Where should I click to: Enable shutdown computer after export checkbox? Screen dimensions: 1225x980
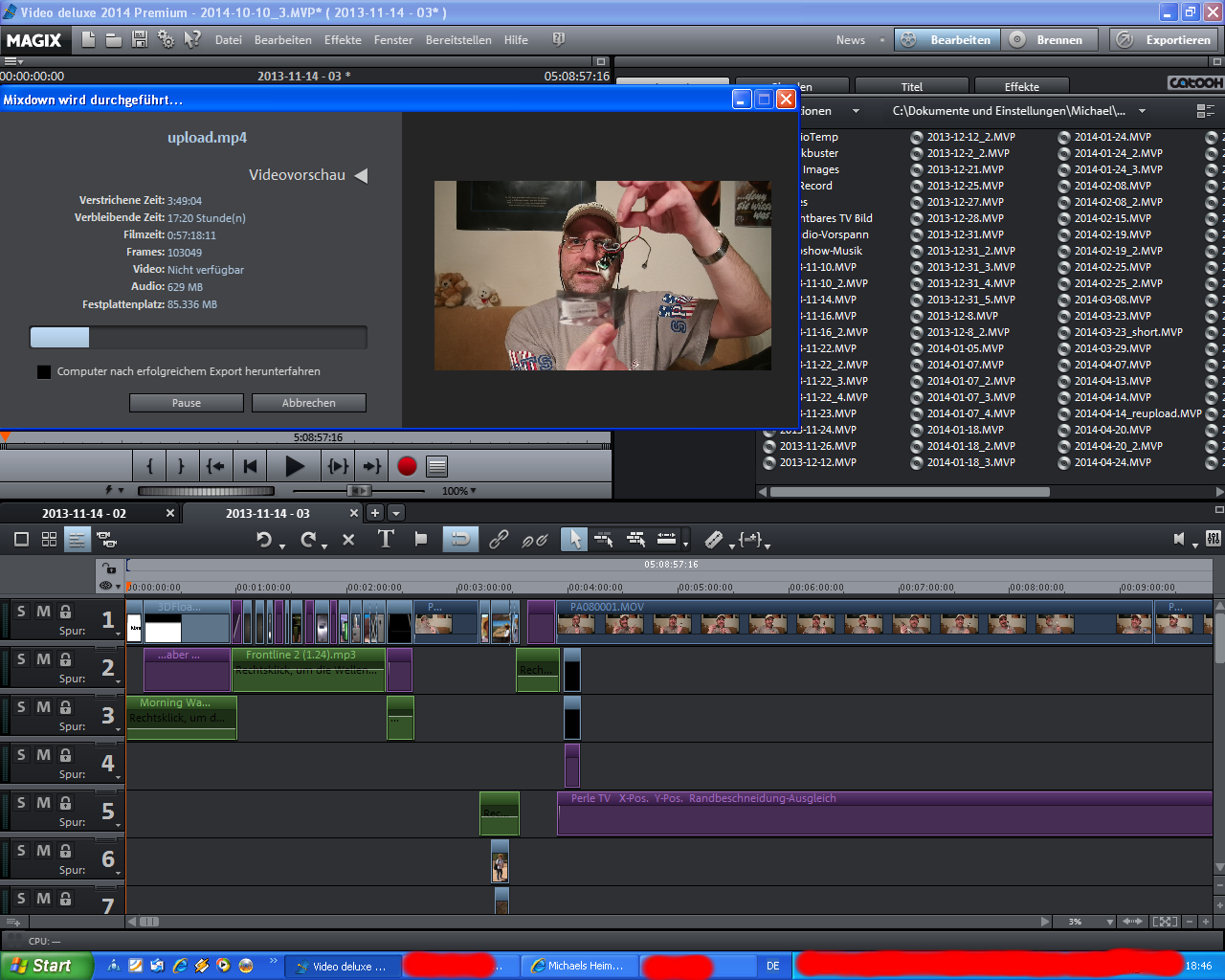point(44,371)
